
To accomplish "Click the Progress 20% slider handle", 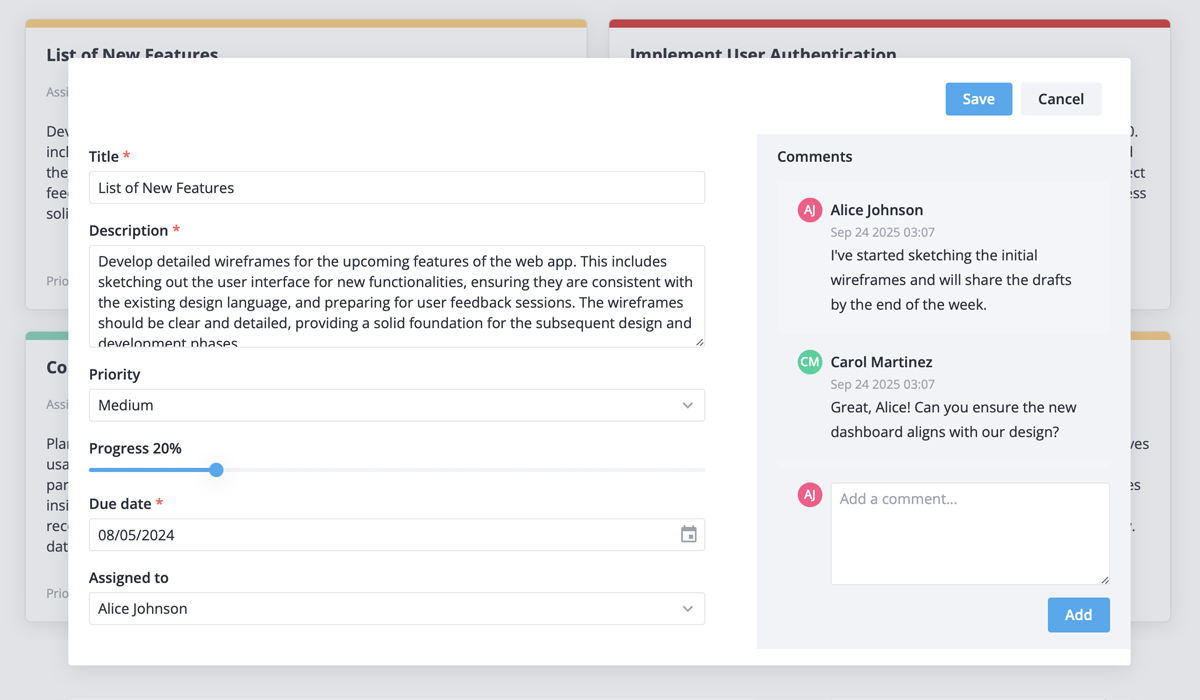I will [x=216, y=469].
